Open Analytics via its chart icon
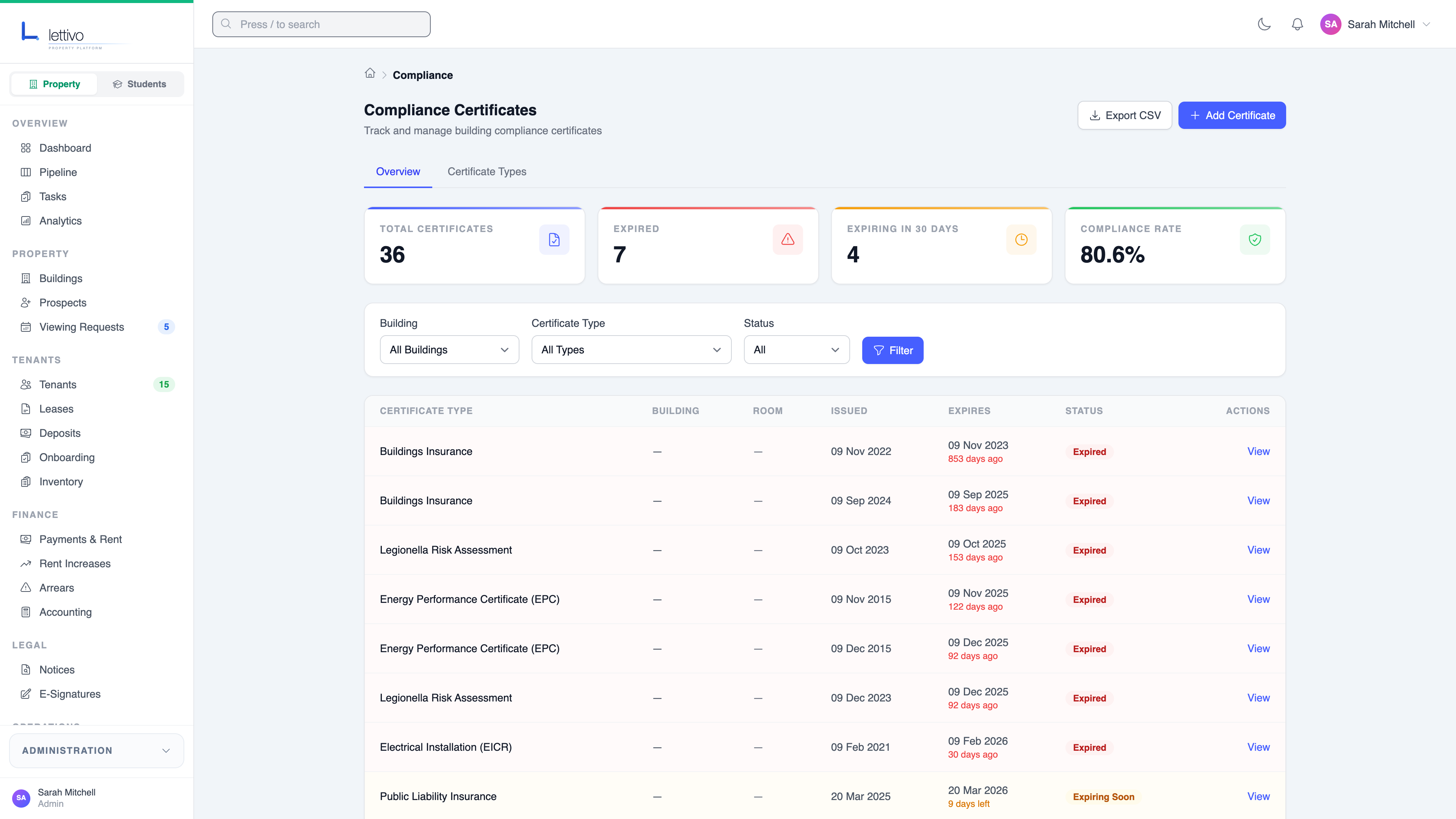 pyautogui.click(x=26, y=220)
